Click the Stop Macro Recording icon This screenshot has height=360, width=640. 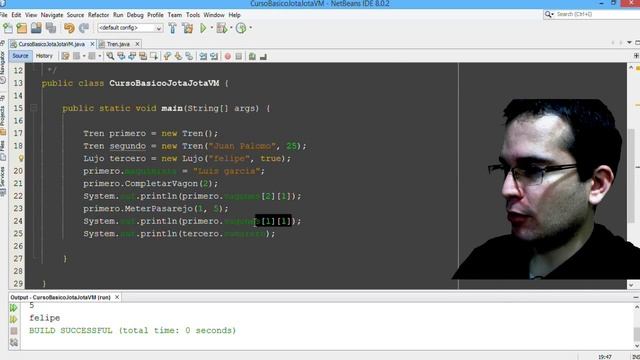(239, 56)
